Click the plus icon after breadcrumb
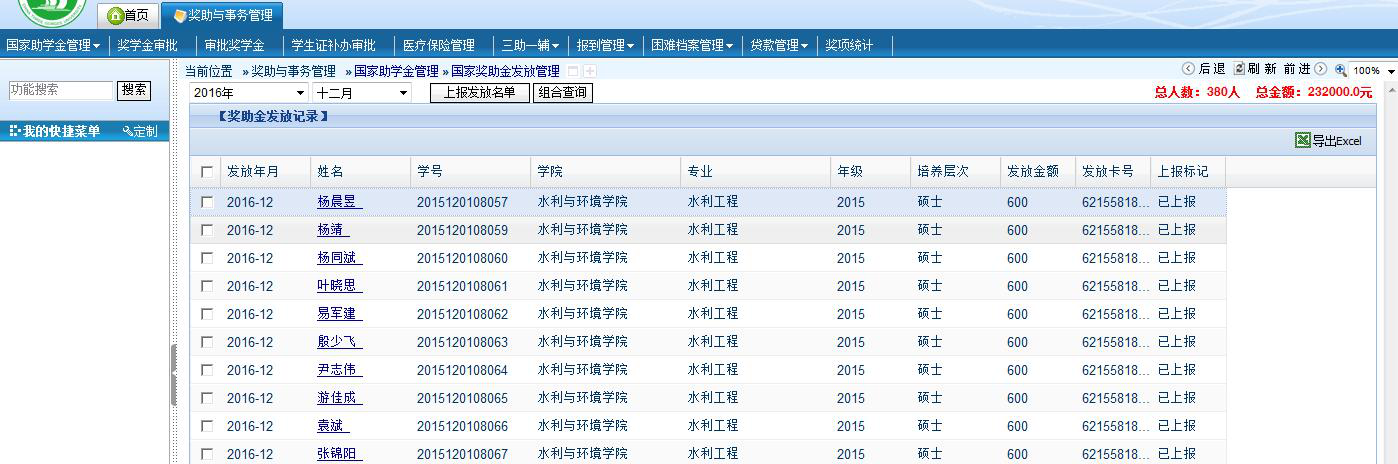 click(590, 71)
